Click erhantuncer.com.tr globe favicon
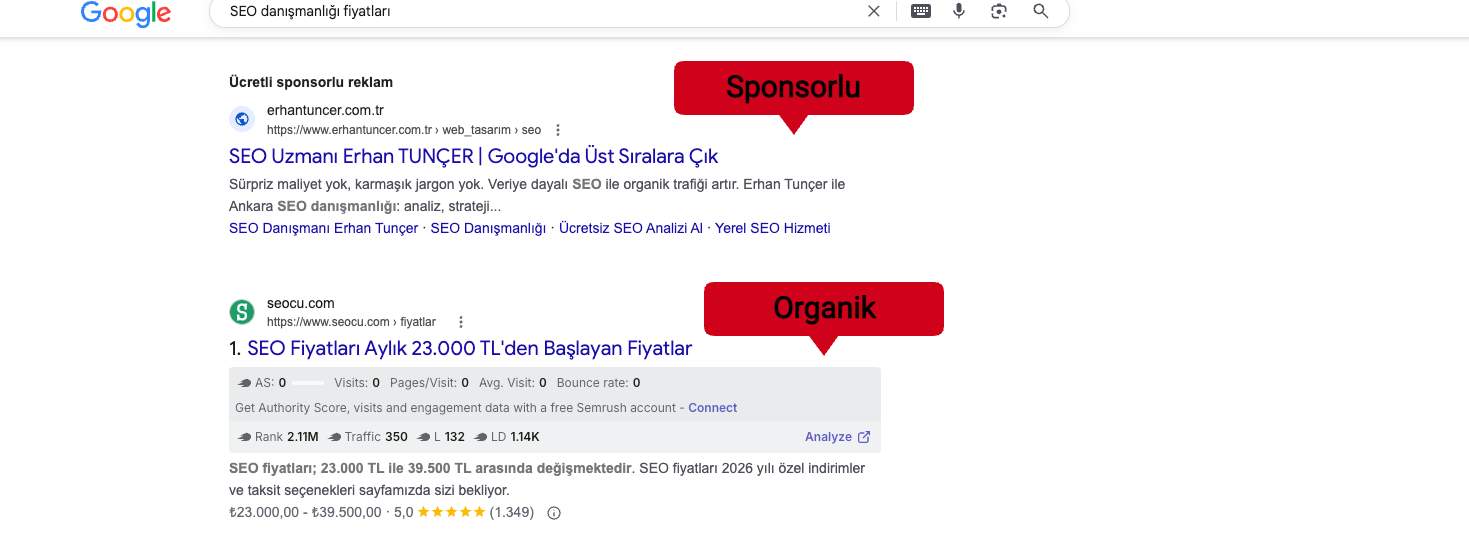1469x538 pixels. pyautogui.click(x=242, y=119)
